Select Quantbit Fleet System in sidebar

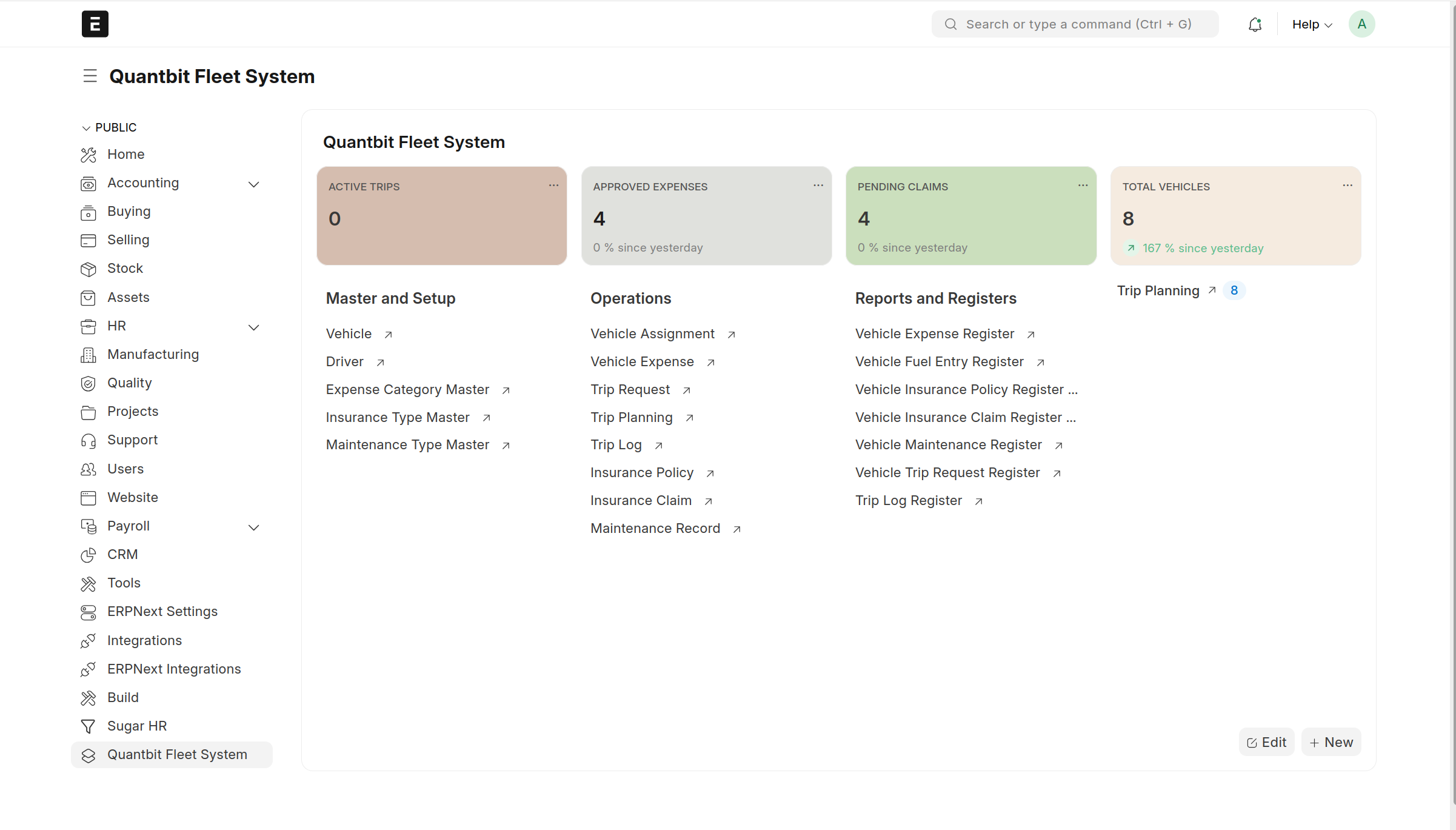click(x=177, y=755)
